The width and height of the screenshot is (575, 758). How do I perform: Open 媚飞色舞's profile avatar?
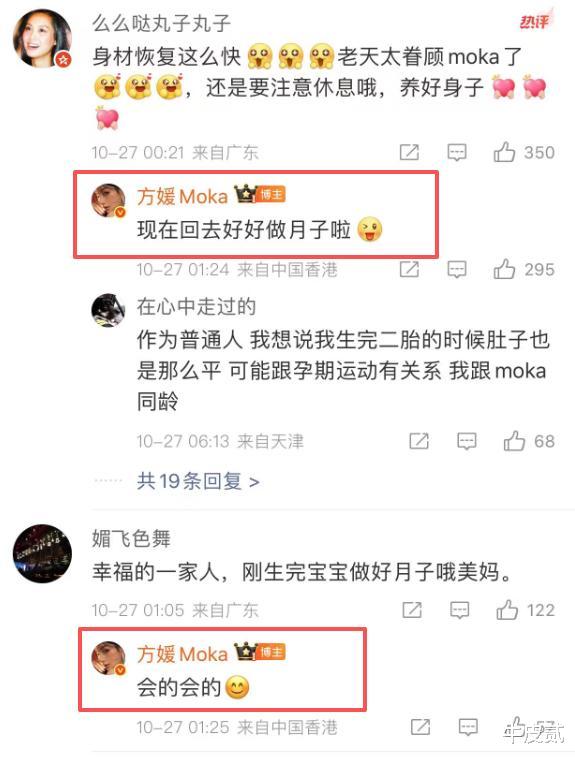(42, 554)
